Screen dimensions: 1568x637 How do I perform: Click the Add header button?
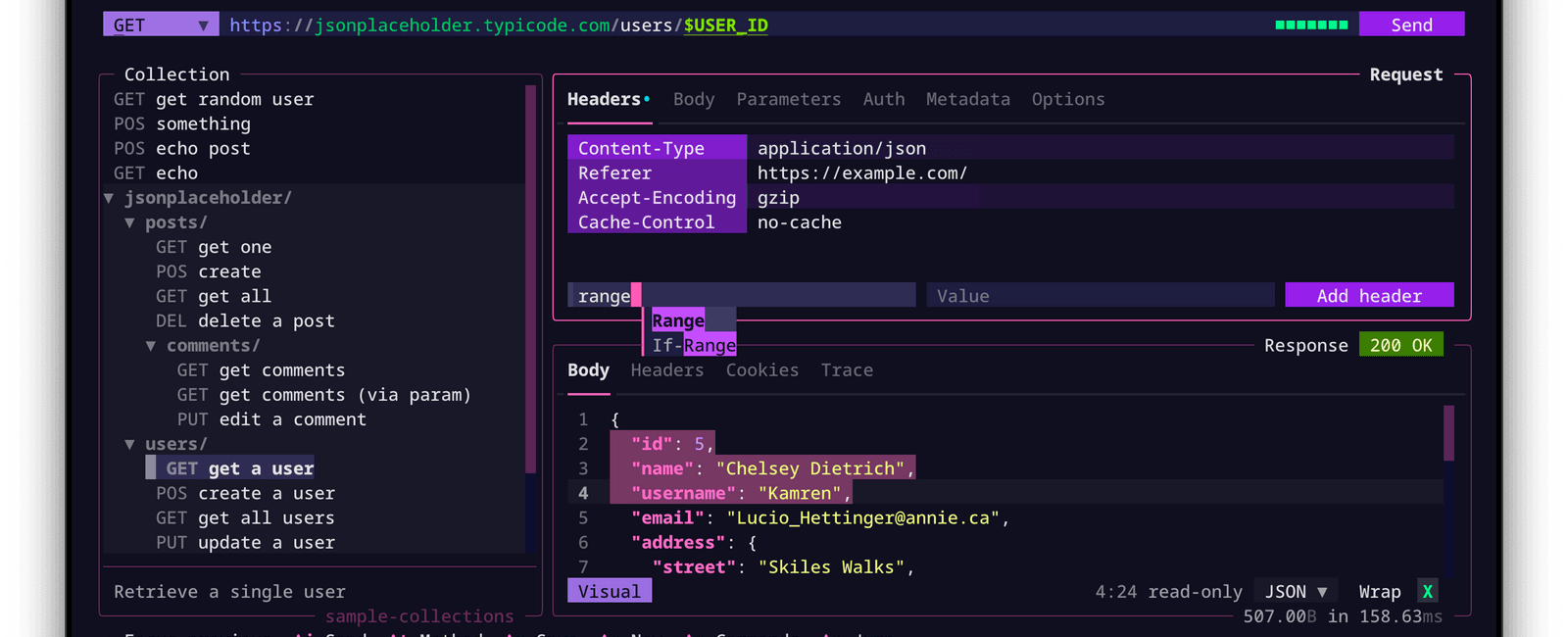tap(1368, 295)
